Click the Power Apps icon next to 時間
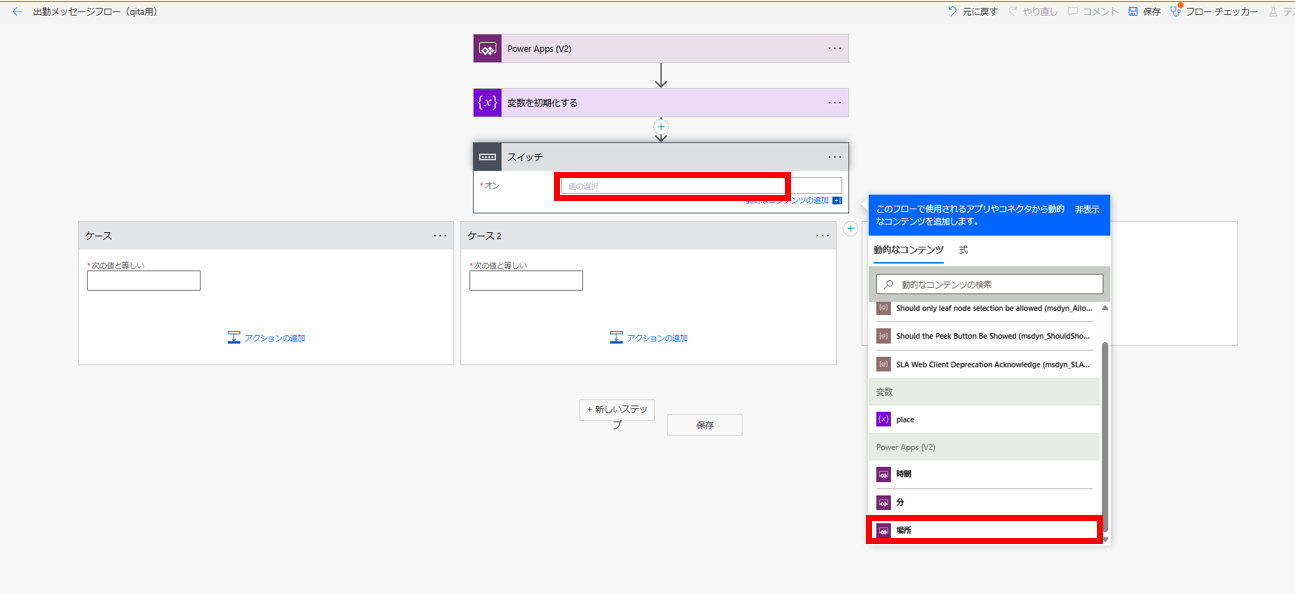Screen dimensions: 1295x594 [x=883, y=474]
